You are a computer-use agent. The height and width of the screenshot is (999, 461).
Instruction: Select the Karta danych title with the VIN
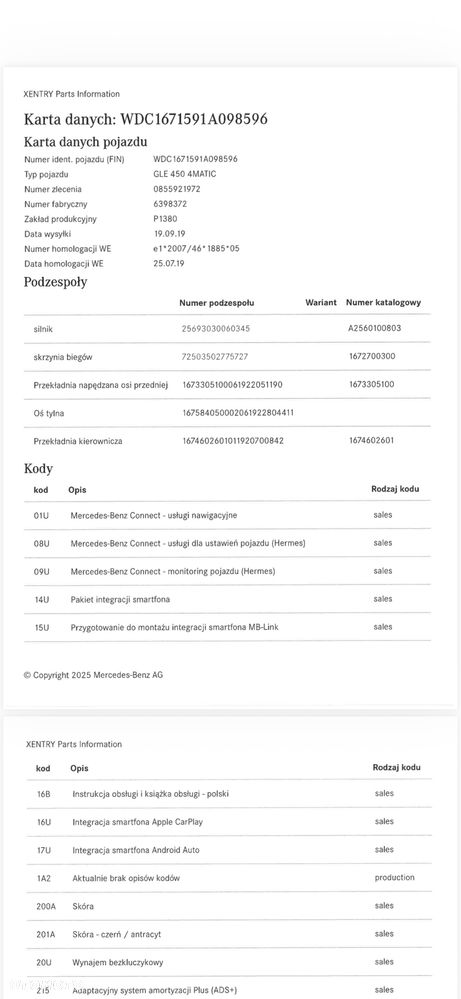point(146,119)
